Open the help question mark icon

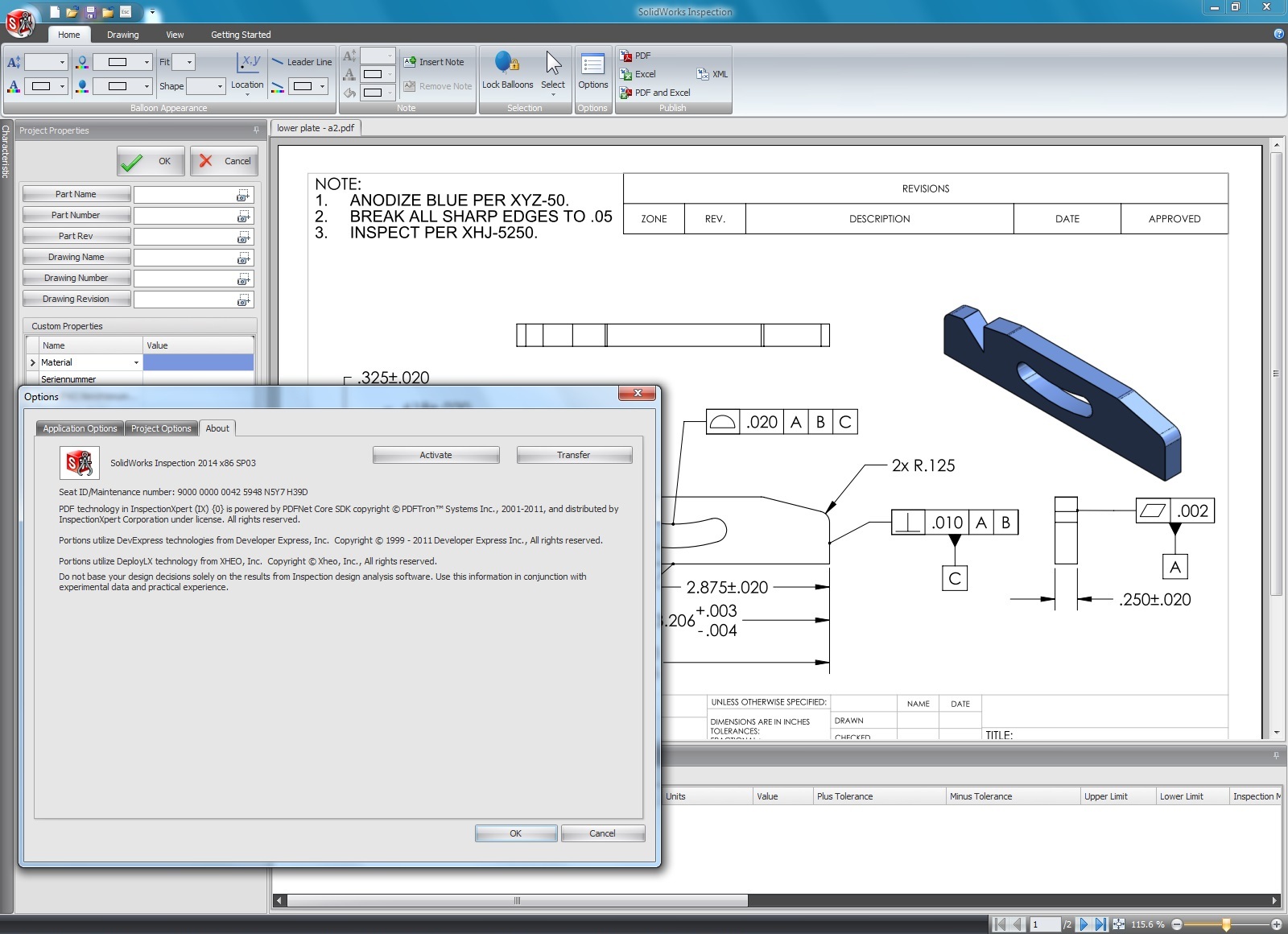point(1279,34)
